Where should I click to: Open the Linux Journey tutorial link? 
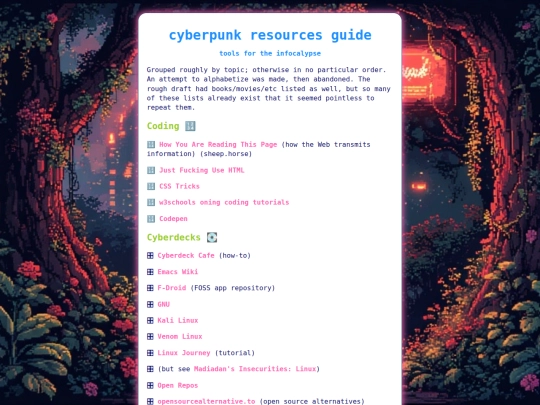pos(184,353)
